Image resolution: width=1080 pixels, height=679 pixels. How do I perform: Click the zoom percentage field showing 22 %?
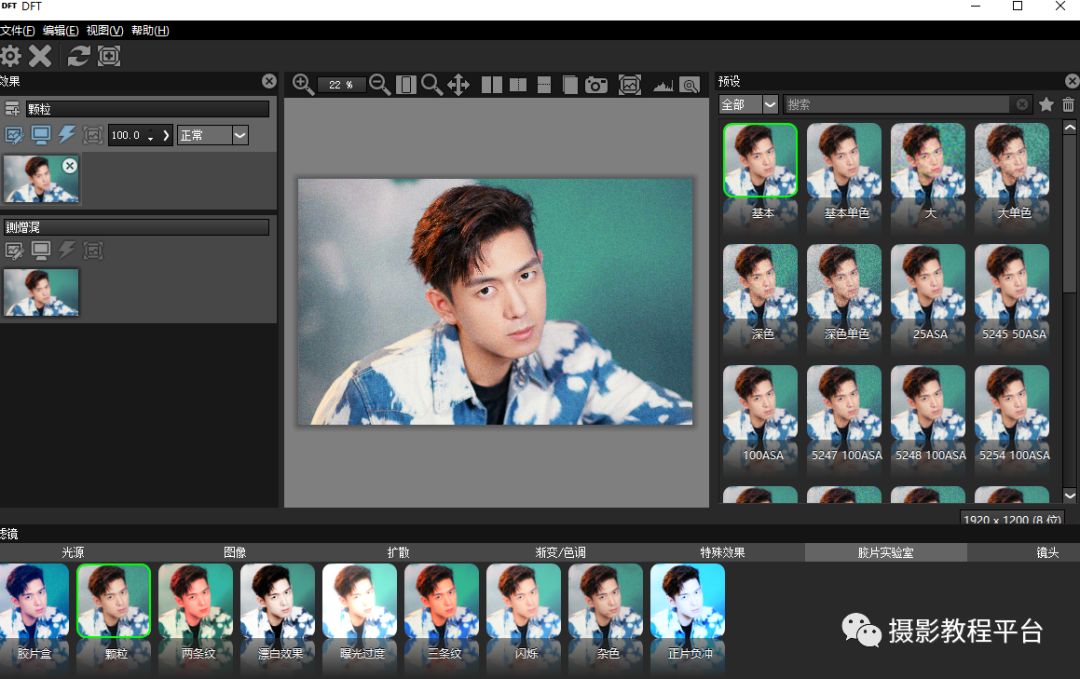click(341, 85)
